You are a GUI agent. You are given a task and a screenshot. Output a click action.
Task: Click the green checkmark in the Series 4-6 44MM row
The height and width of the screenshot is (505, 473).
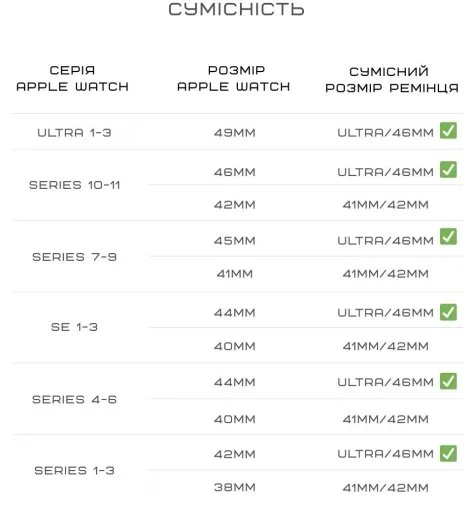(x=448, y=381)
